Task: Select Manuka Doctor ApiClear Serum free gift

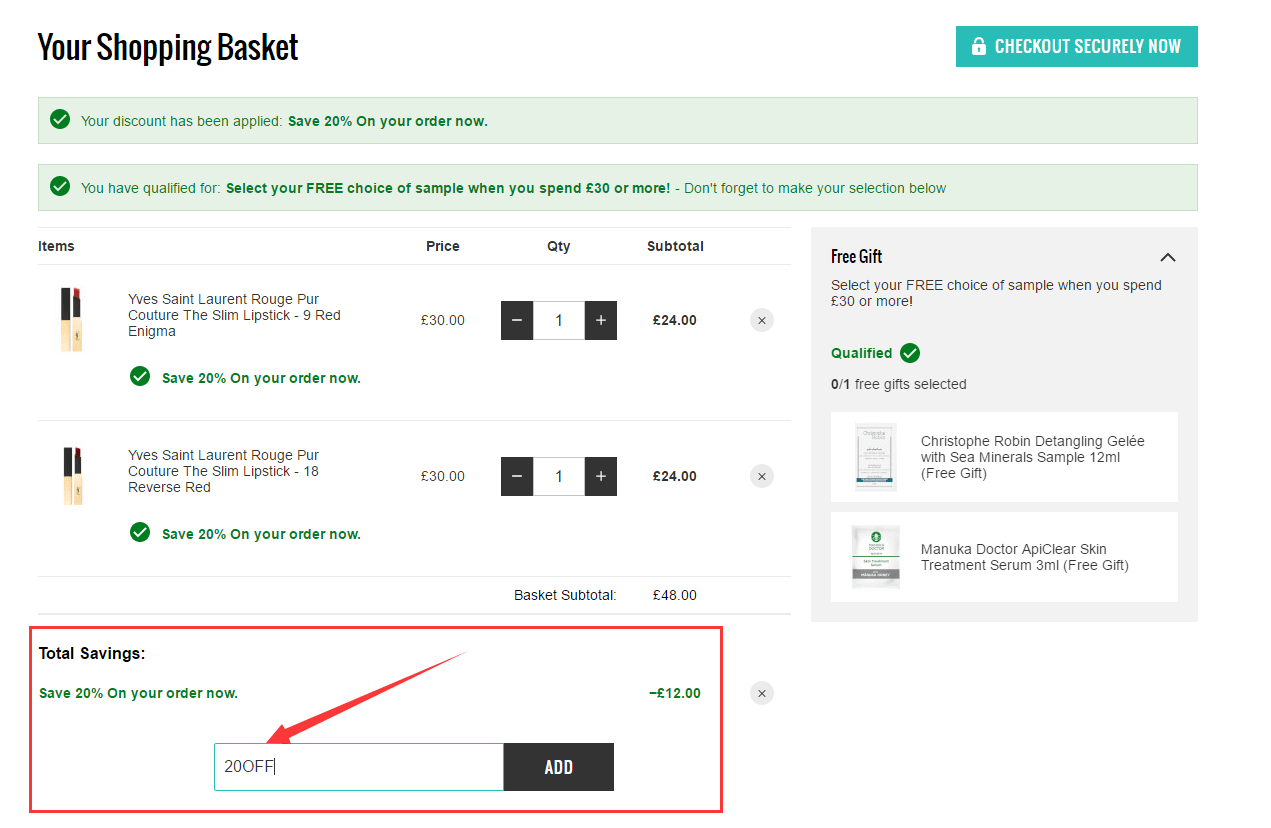Action: pyautogui.click(x=1004, y=557)
